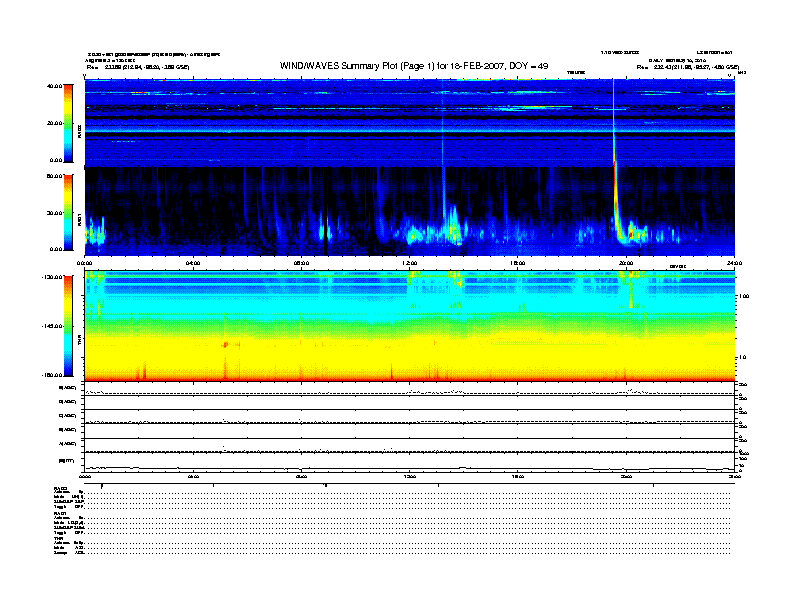Click the red spot near 05:00 in TNR panel
Viewport: 792px width, 612px height.
[x=225, y=344]
